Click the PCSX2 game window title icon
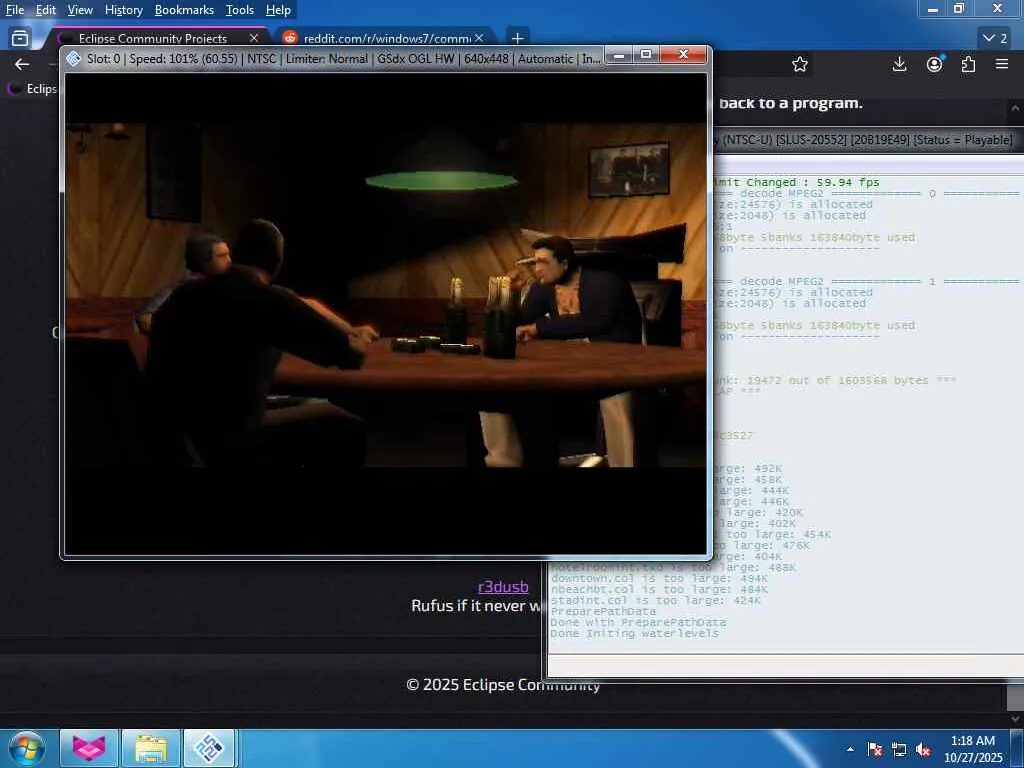 coord(74,58)
